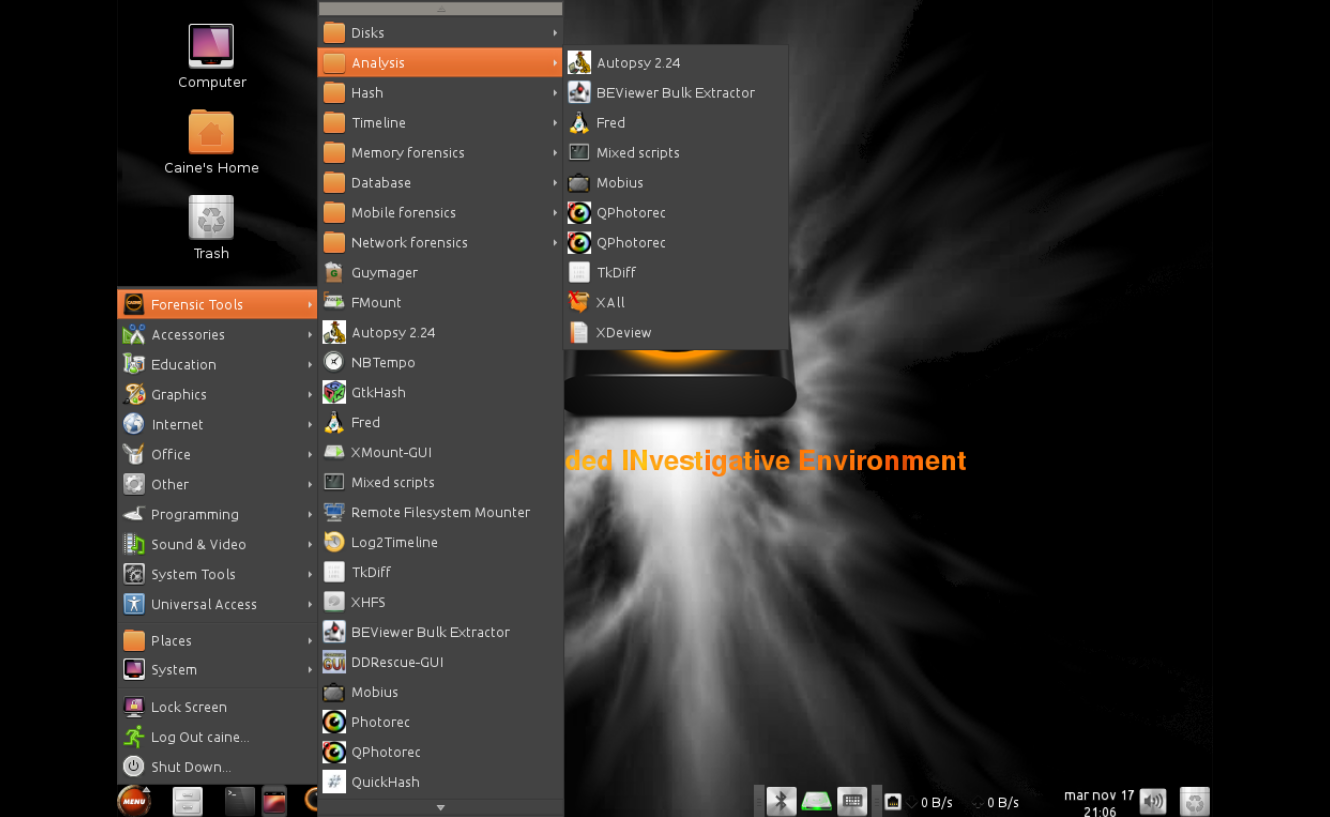Open the clock showing mar nov 17
The width and height of the screenshot is (1330, 817).
pos(1099,803)
